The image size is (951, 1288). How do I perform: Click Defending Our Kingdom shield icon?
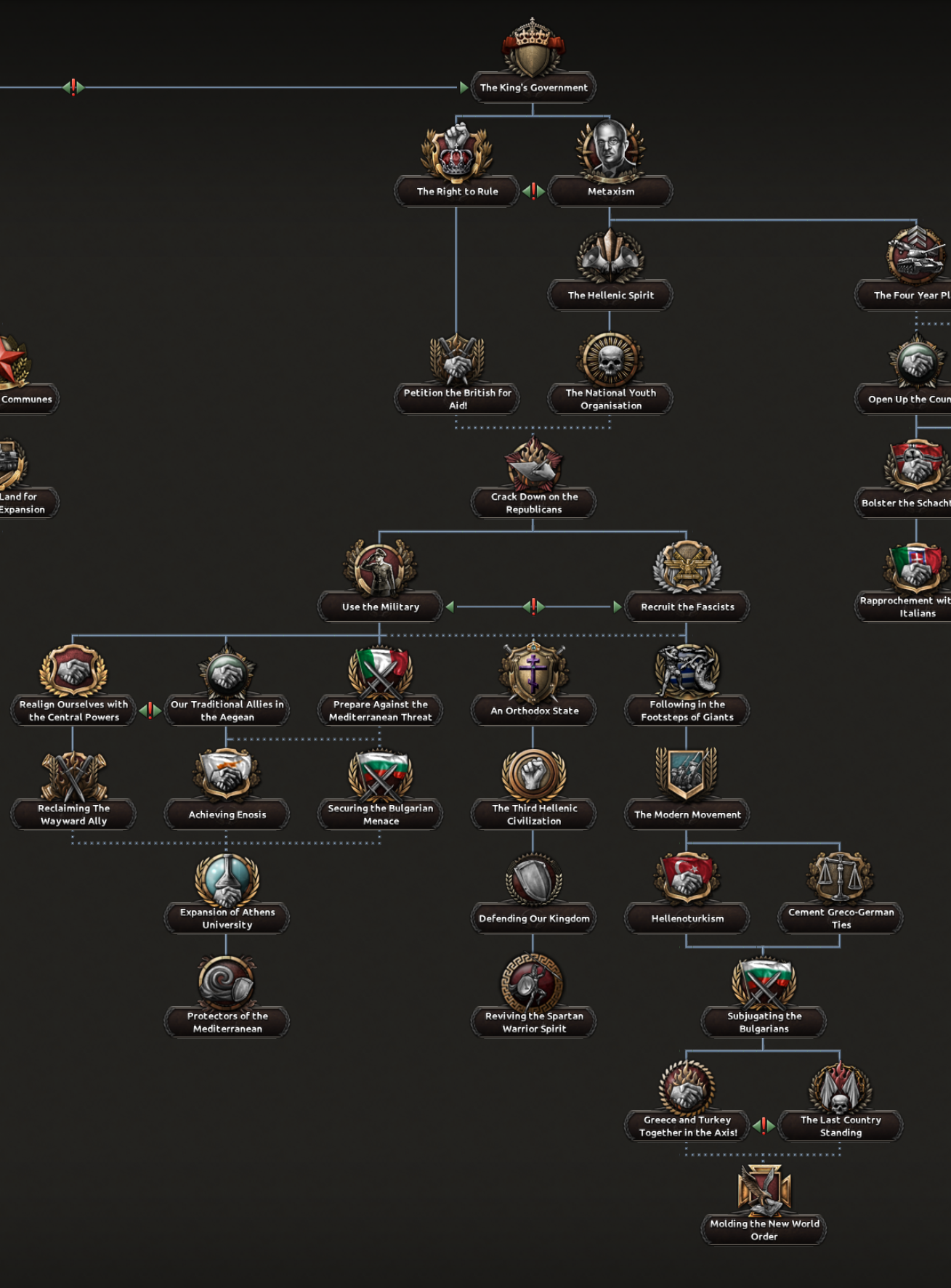pyautogui.click(x=533, y=879)
